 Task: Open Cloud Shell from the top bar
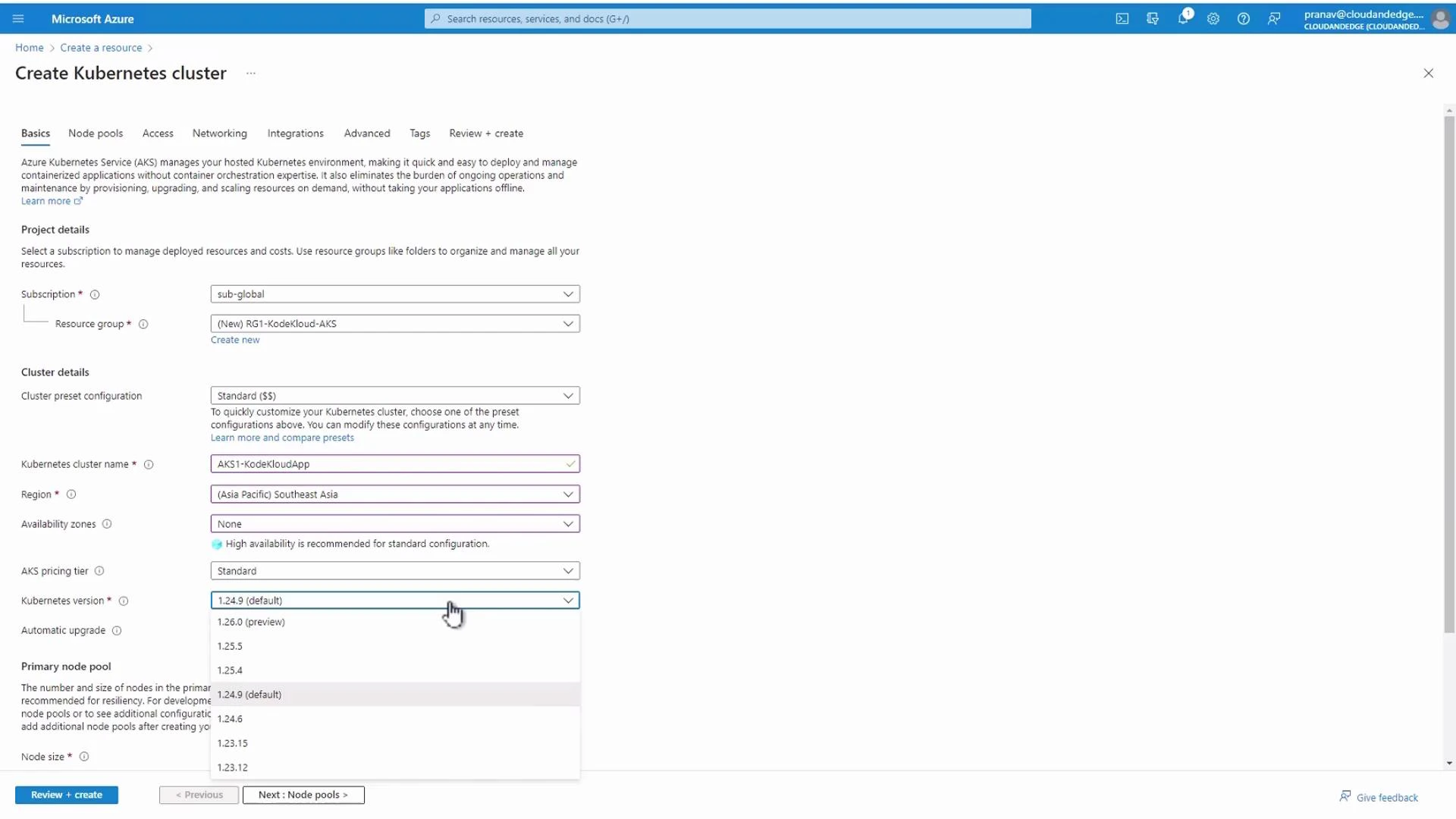1122,18
